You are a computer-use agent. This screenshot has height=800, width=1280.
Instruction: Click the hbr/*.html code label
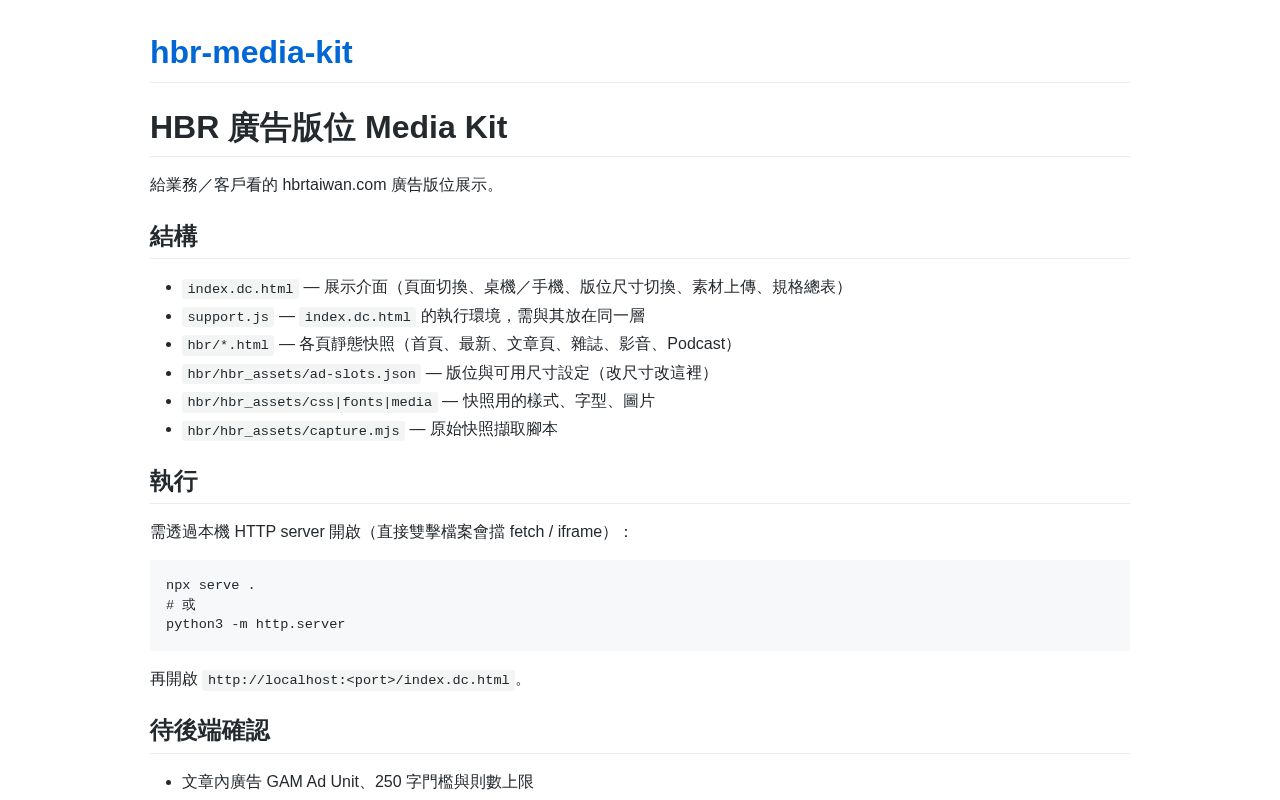tap(228, 345)
